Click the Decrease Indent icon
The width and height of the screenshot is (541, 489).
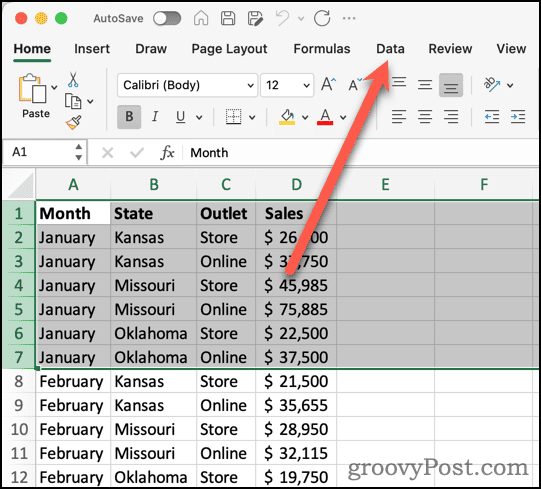click(x=492, y=117)
